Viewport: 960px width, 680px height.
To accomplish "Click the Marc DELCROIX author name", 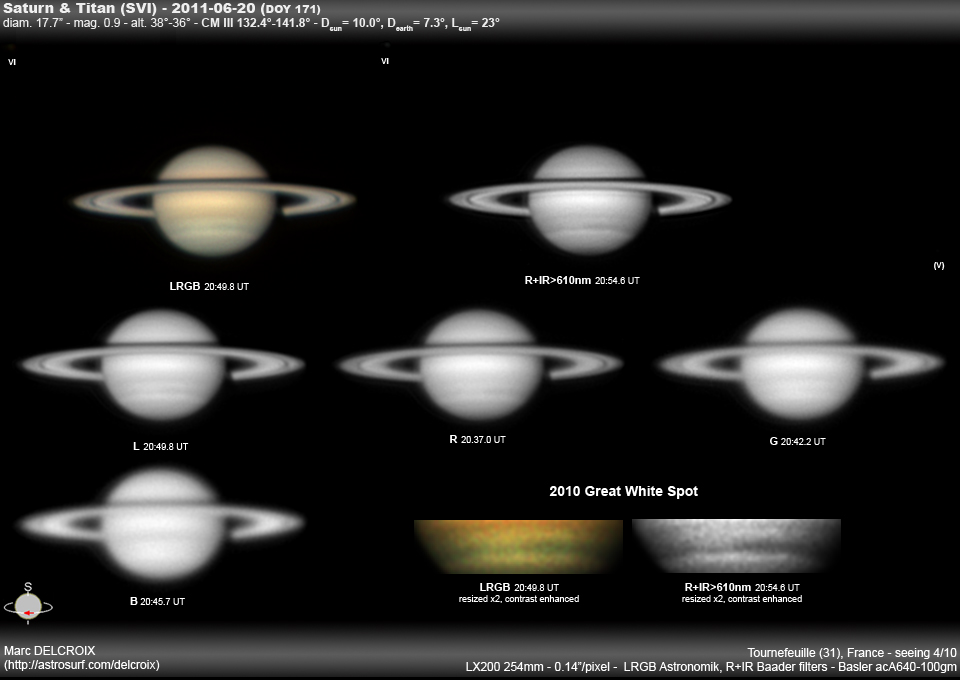I will [x=50, y=651].
